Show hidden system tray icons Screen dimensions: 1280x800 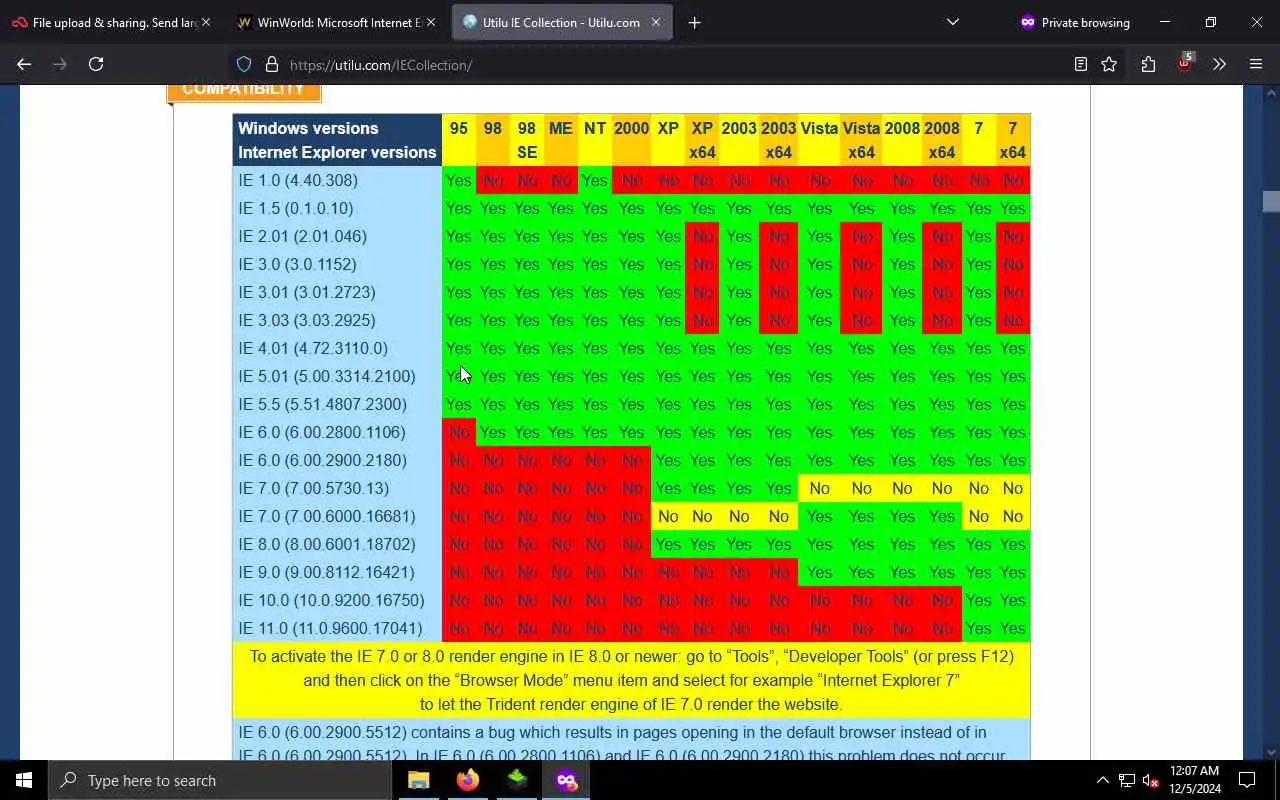point(1103,780)
